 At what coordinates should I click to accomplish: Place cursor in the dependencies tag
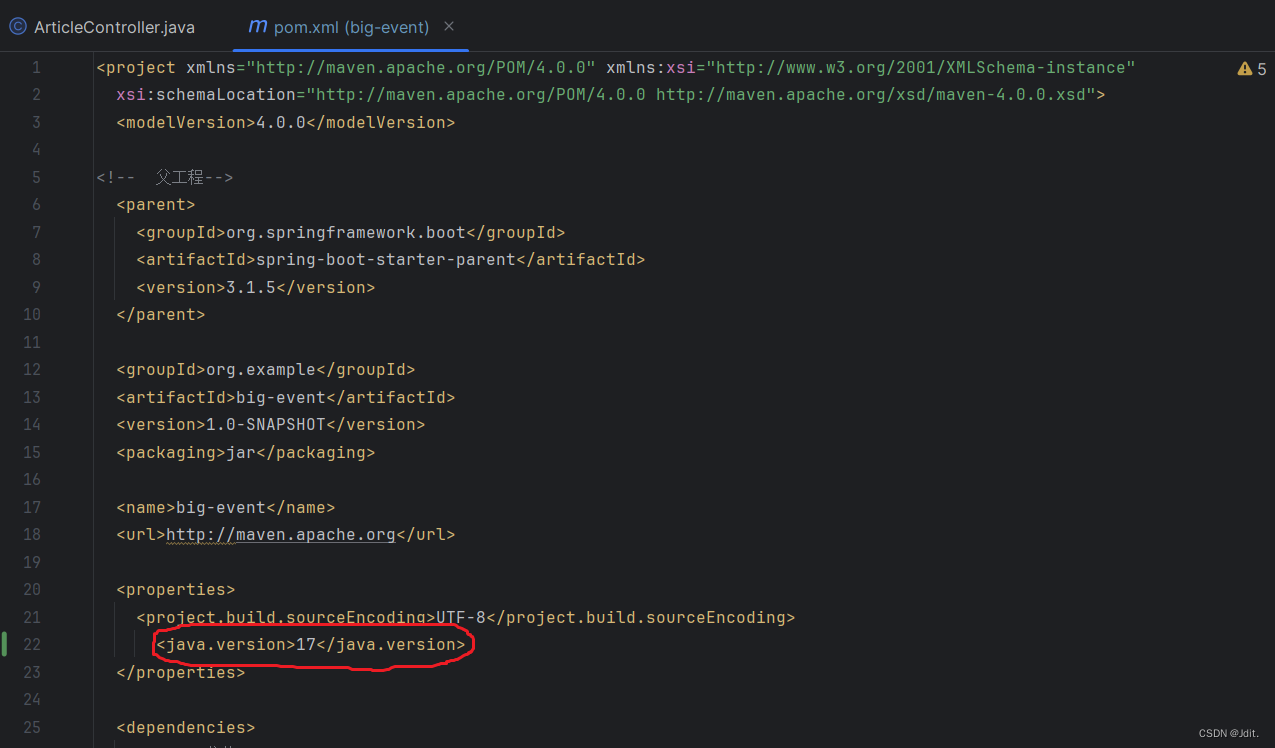pos(185,727)
